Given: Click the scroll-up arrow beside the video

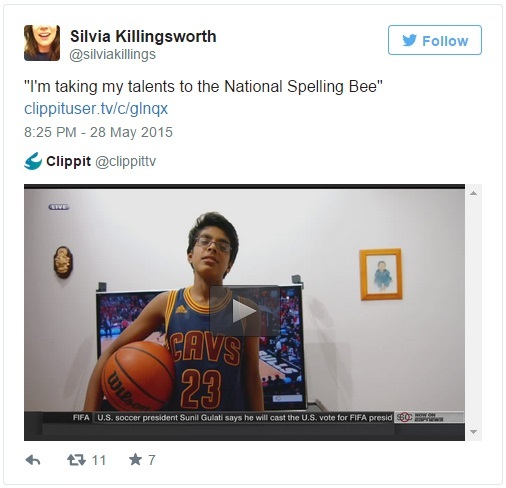Looking at the screenshot, I should click(x=473, y=193).
